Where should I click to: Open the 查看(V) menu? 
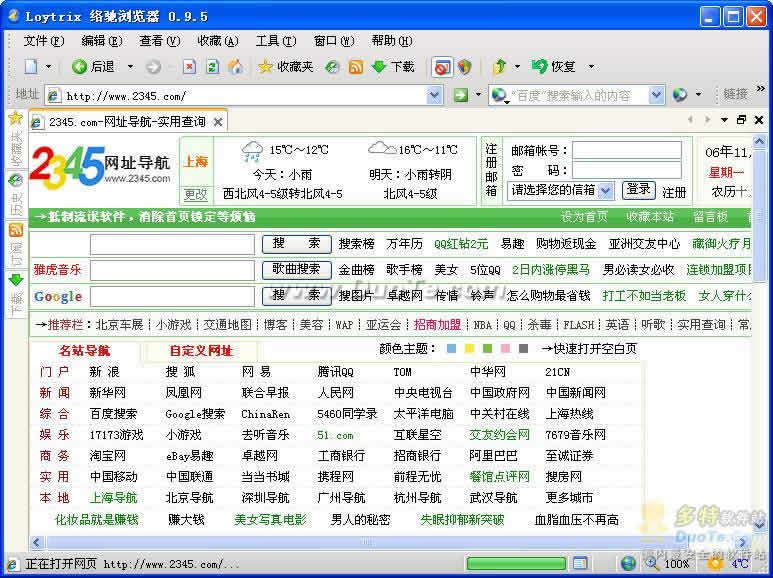point(160,40)
